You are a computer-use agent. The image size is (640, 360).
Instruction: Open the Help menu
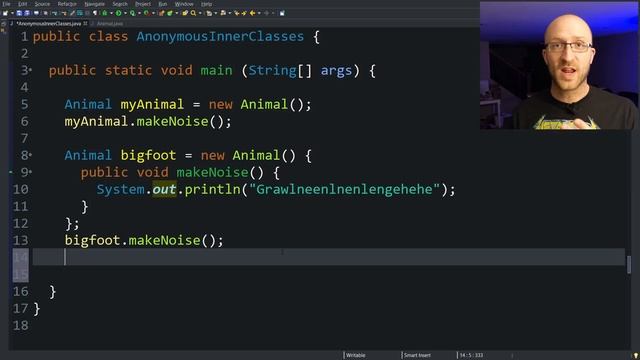coord(207,4)
